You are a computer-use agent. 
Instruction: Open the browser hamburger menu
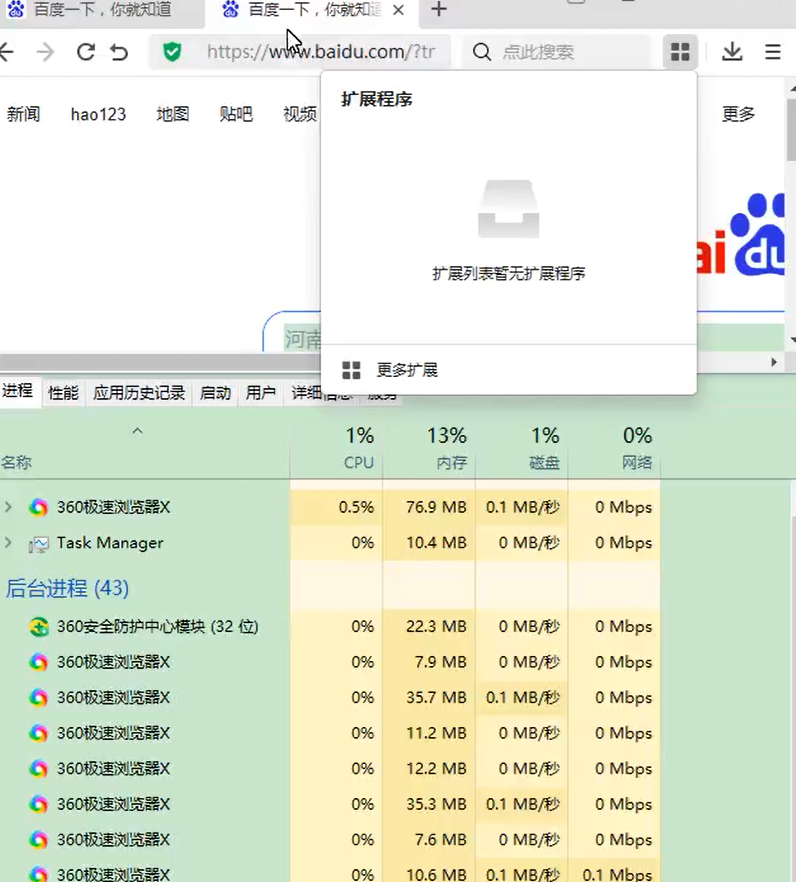tap(772, 52)
